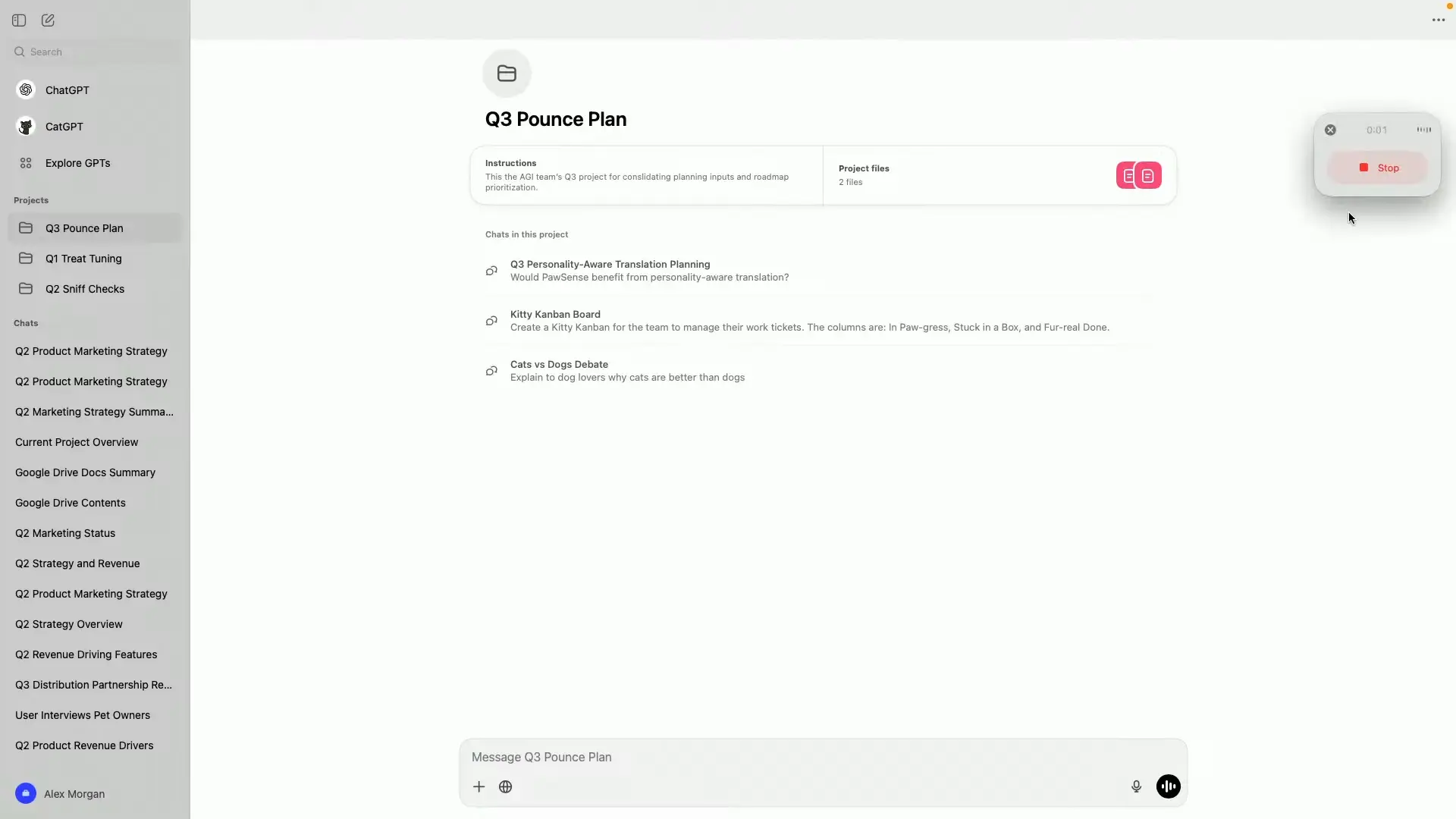
Task: Toggle the sidebar panel icon
Action: 19,20
